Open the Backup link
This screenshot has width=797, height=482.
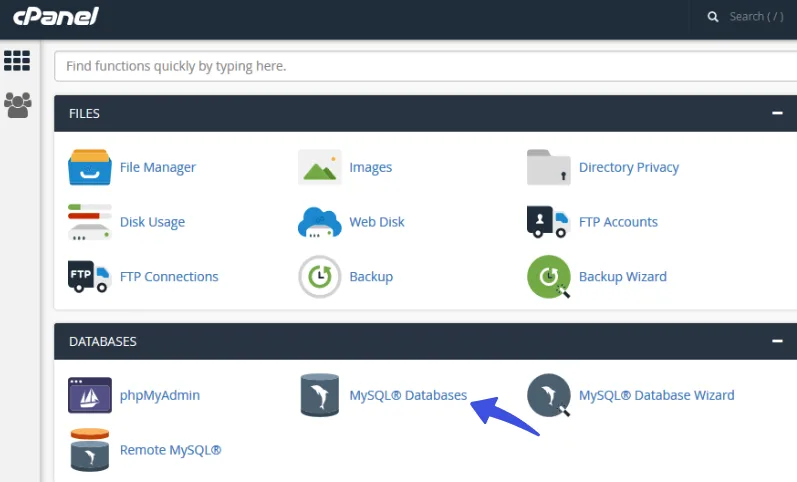pos(371,277)
